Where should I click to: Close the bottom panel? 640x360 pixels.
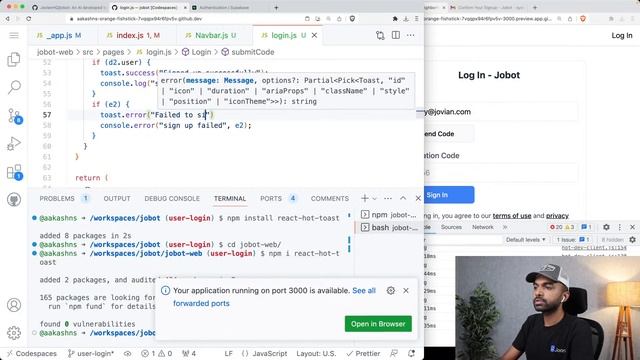pos(418,198)
